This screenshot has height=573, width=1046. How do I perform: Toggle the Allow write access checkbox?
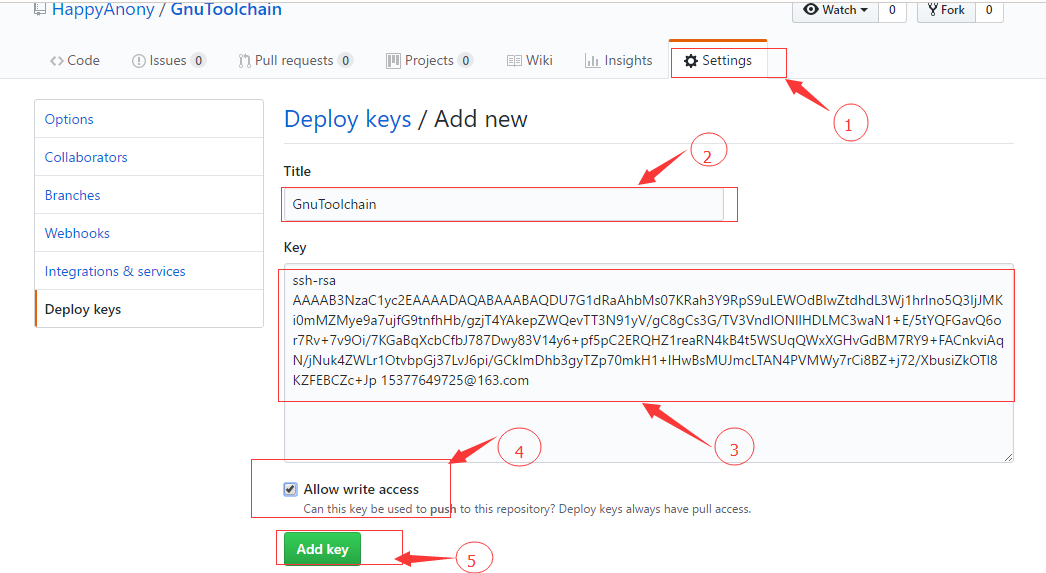(x=290, y=490)
